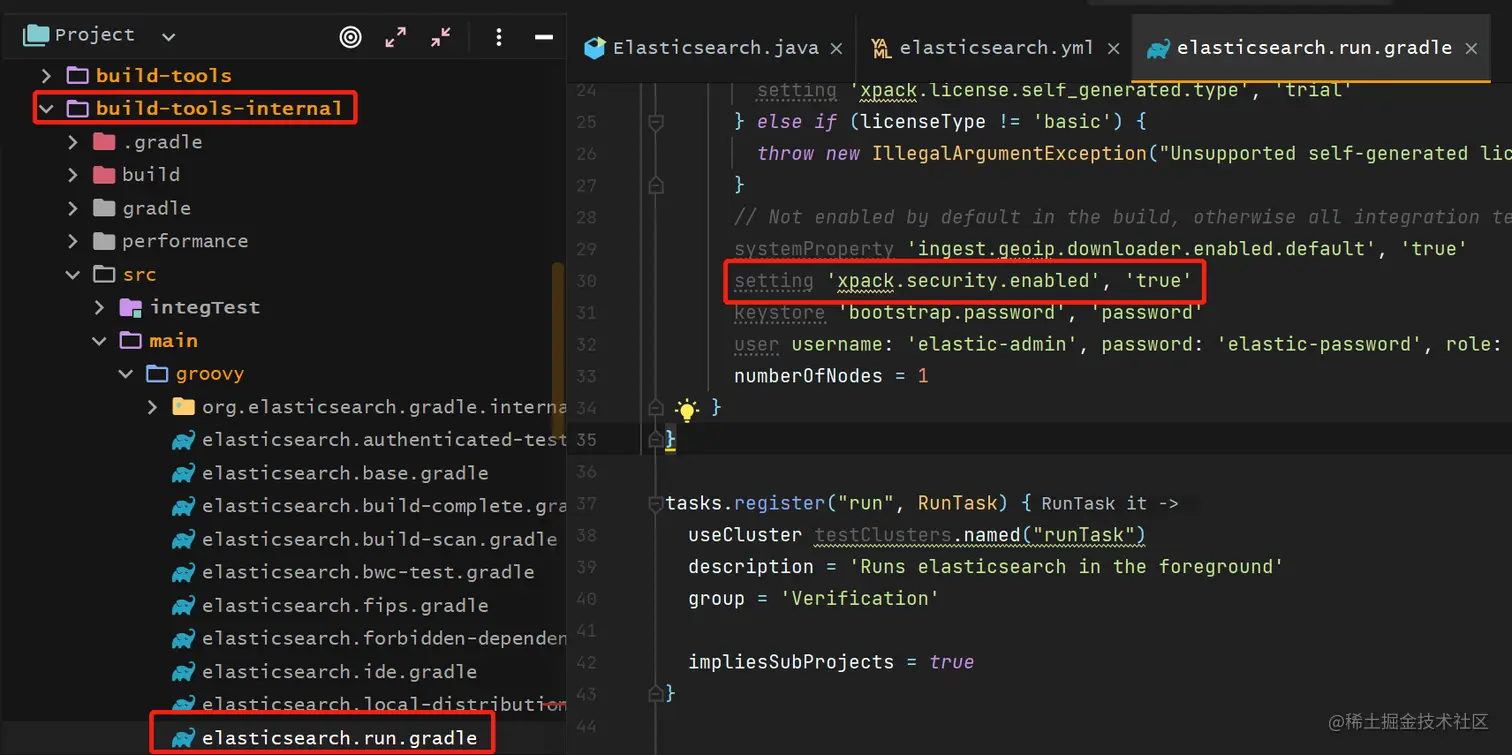Select elasticsearch.build-complete gradle file

click(x=384, y=506)
